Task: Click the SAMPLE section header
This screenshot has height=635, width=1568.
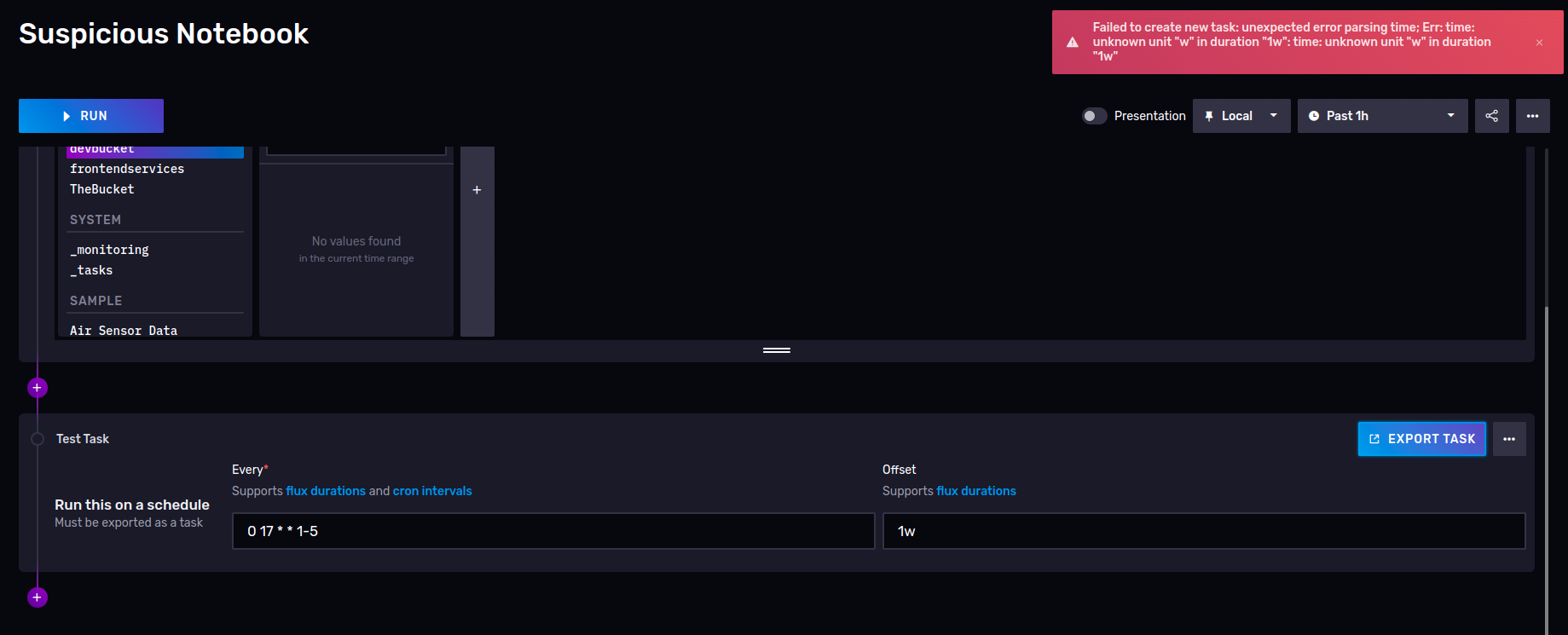Action: click(x=96, y=301)
